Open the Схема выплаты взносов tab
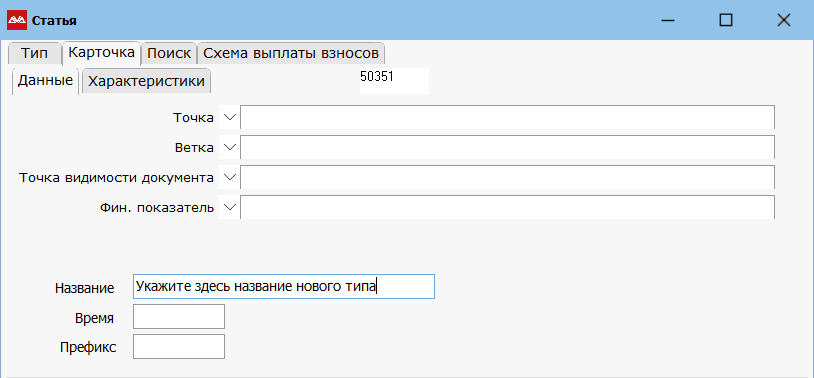 [291, 53]
